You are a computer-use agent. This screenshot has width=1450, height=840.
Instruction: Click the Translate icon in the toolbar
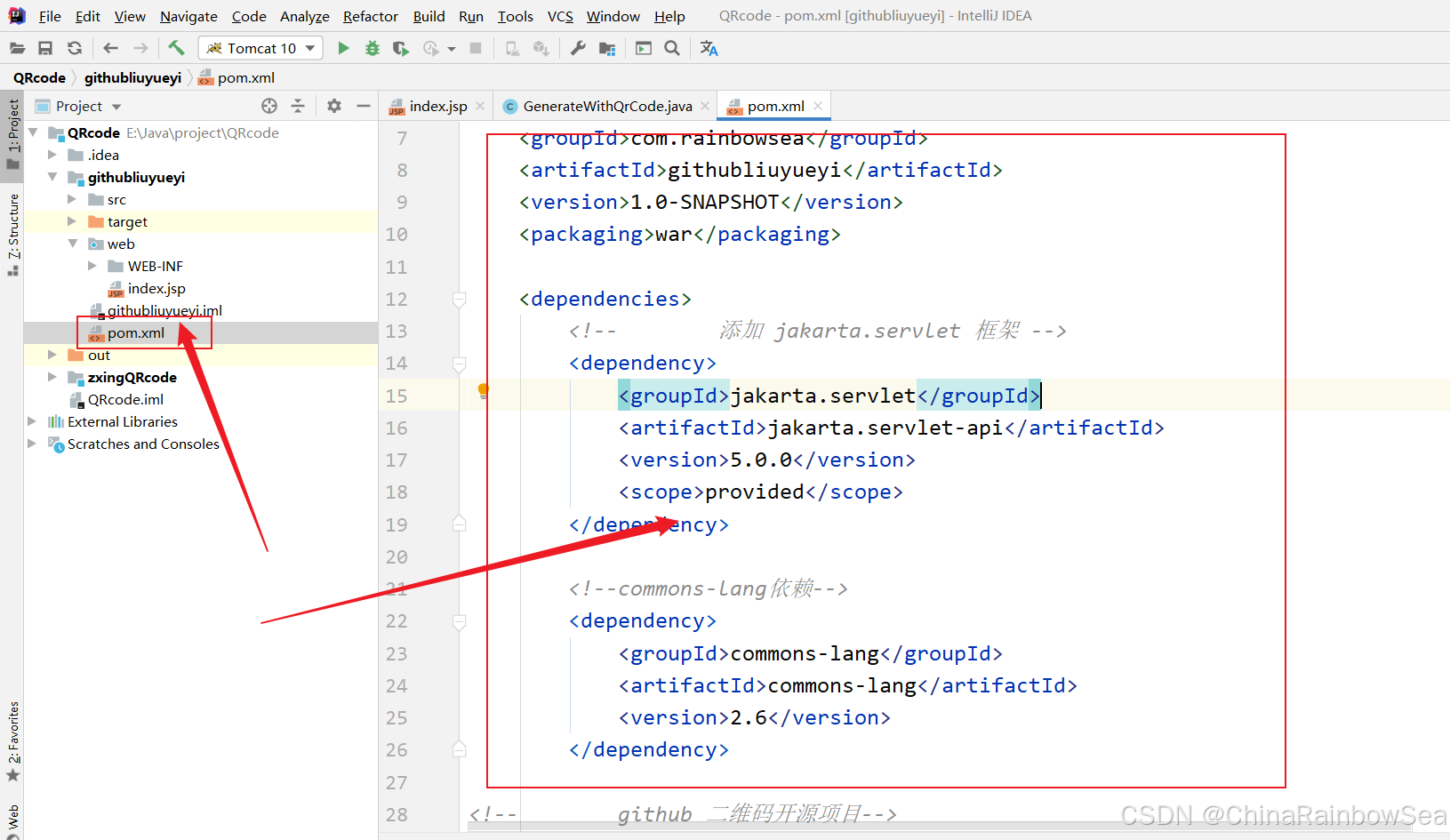click(x=709, y=48)
